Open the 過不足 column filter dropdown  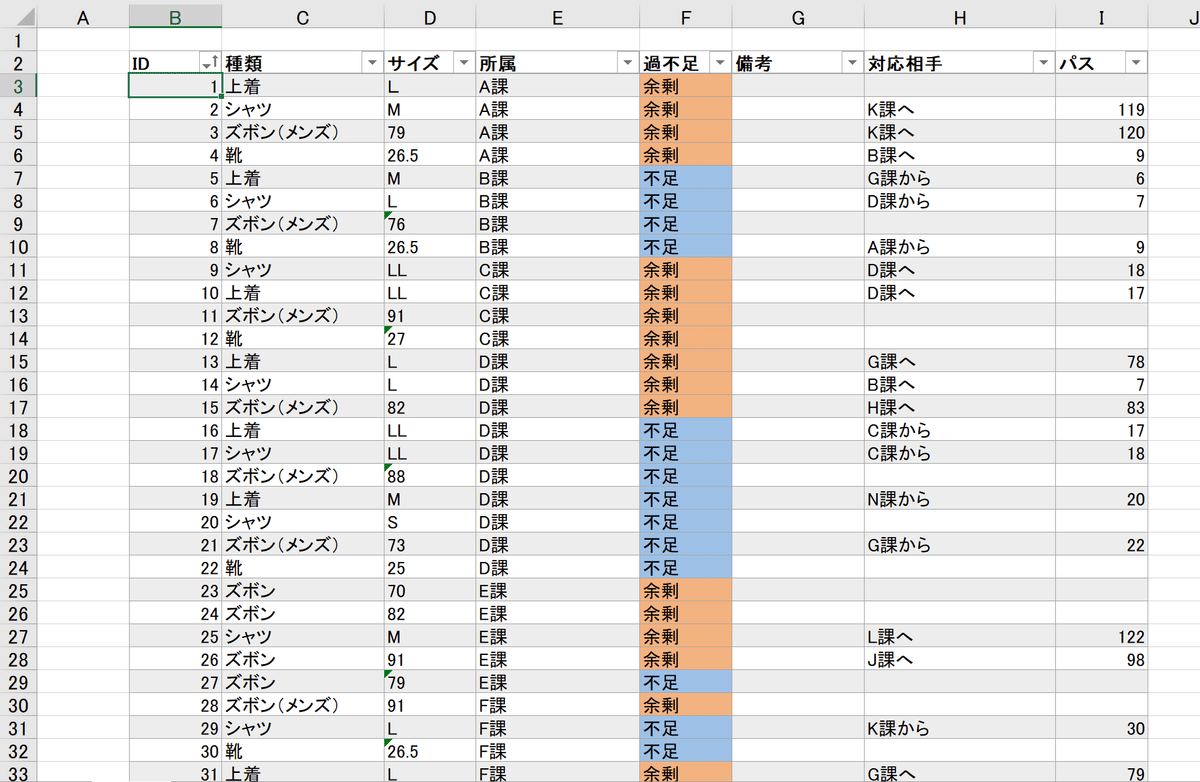coord(720,63)
